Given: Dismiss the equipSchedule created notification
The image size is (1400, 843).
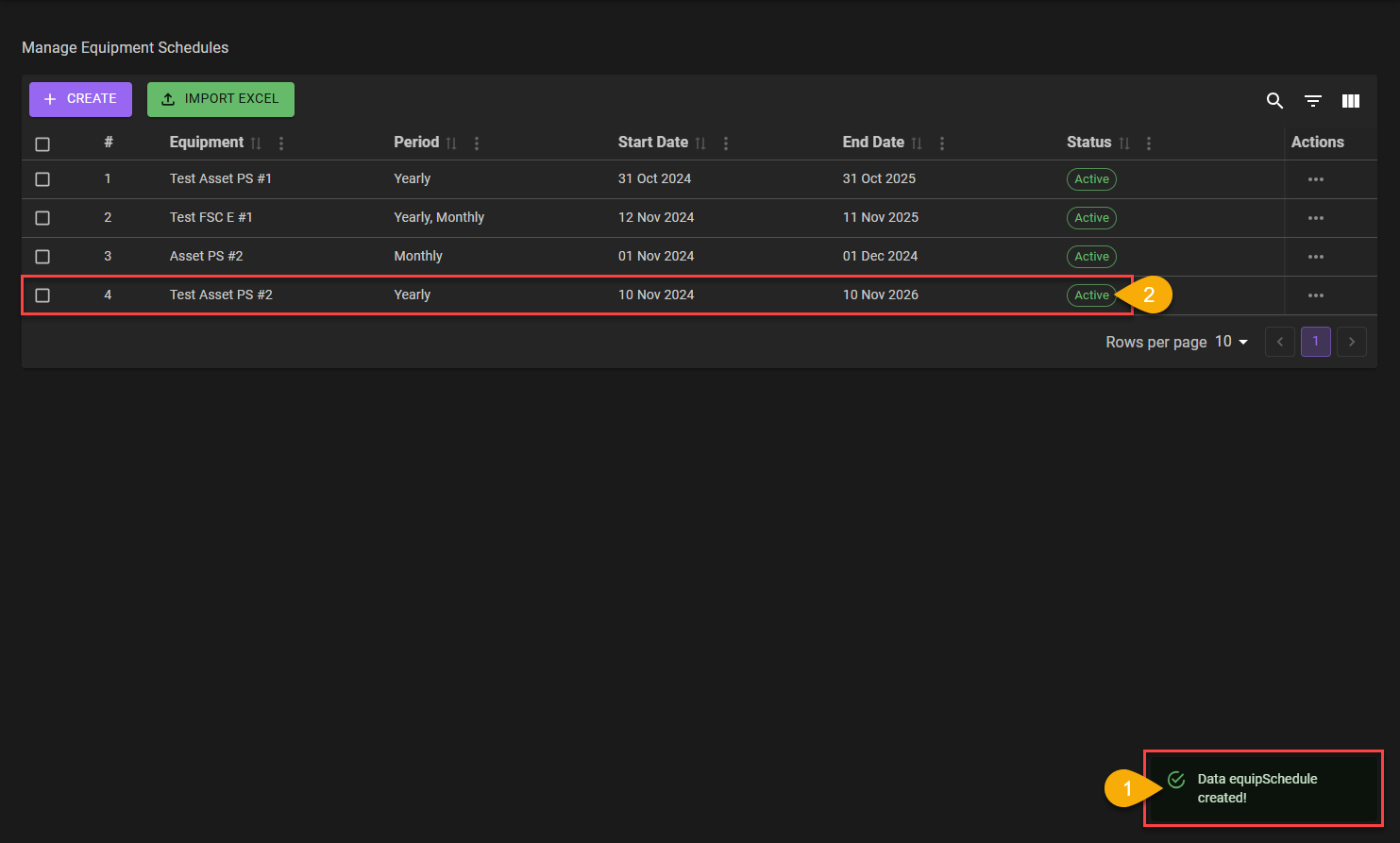Looking at the screenshot, I should 1263,788.
